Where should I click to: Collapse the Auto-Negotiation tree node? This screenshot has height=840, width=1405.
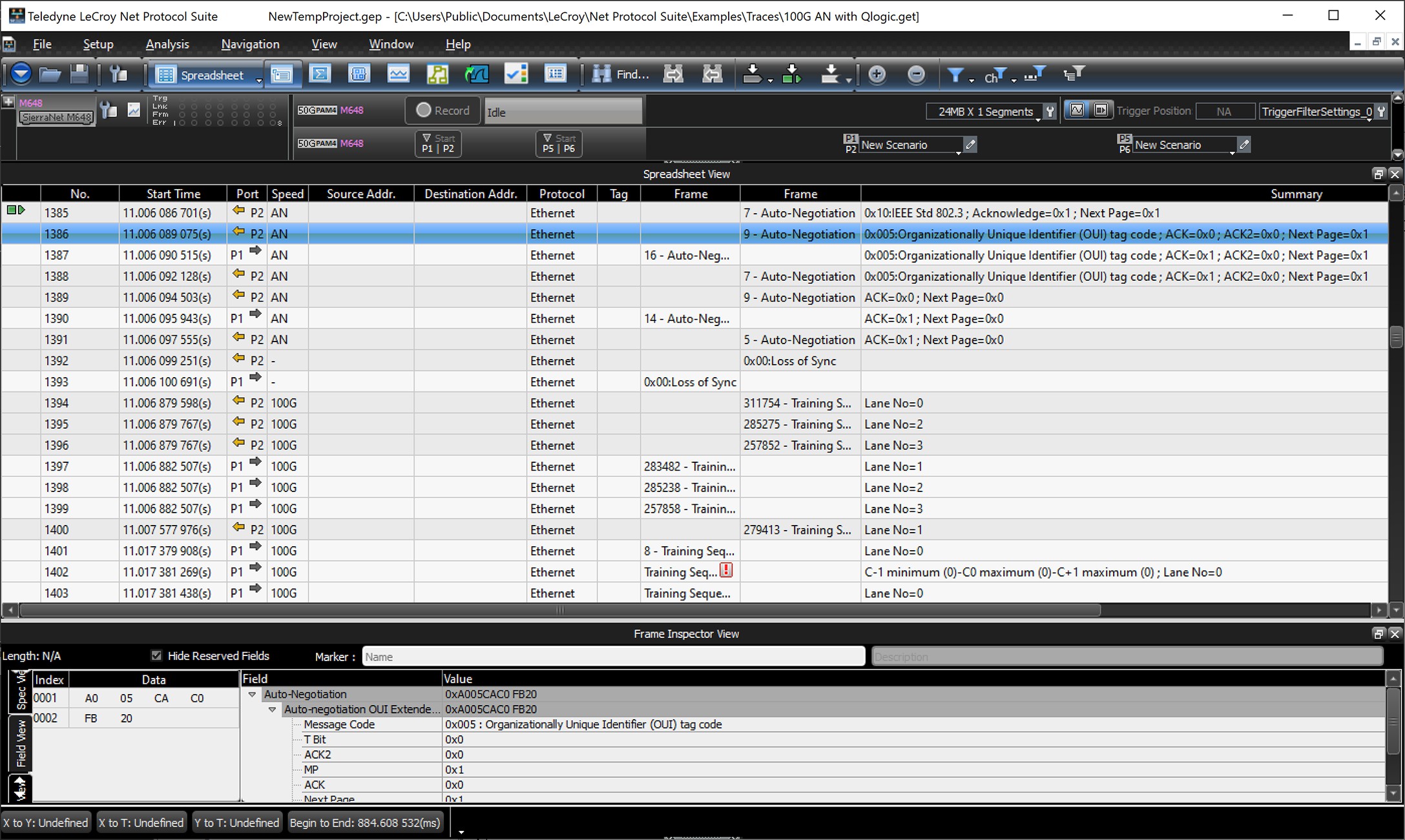(252, 694)
